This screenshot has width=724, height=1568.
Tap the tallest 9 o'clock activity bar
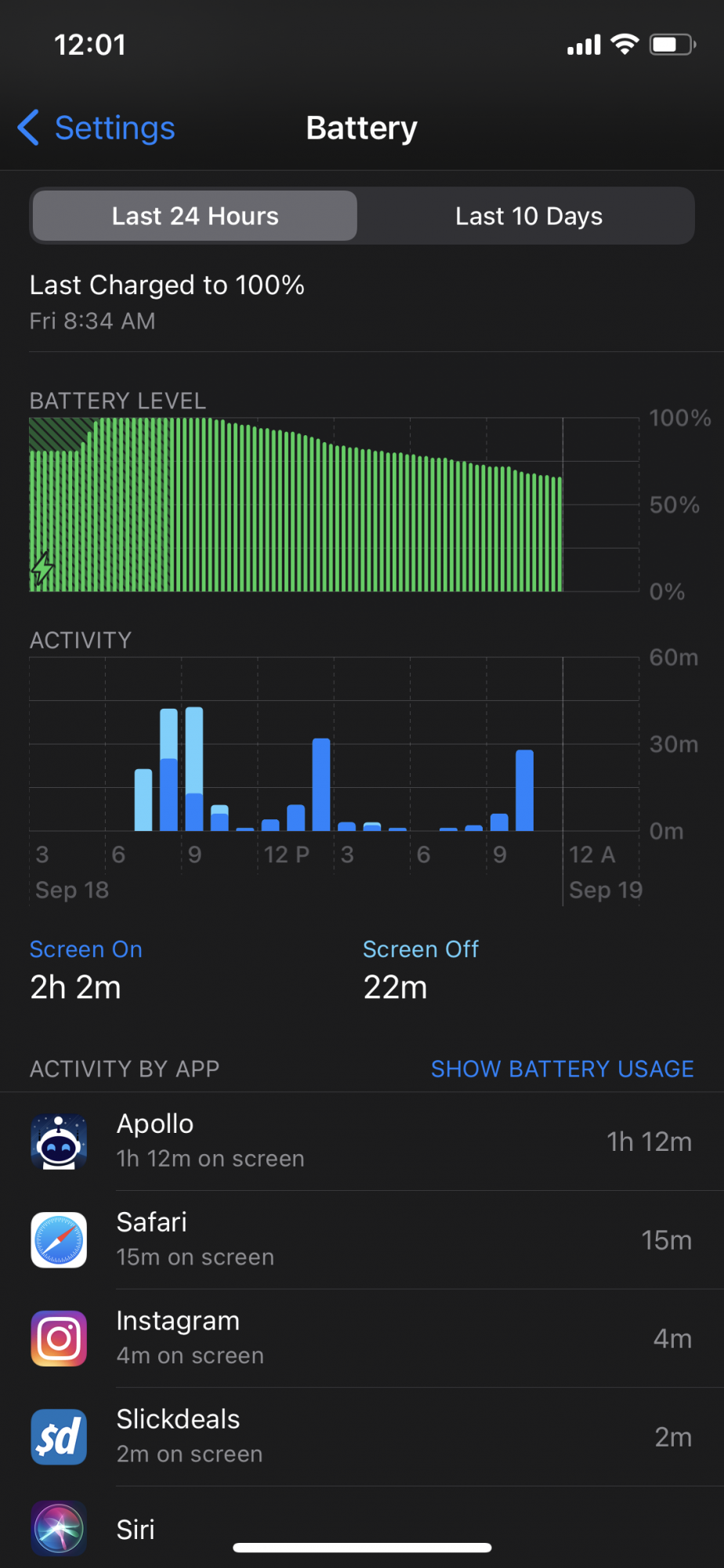point(194,769)
